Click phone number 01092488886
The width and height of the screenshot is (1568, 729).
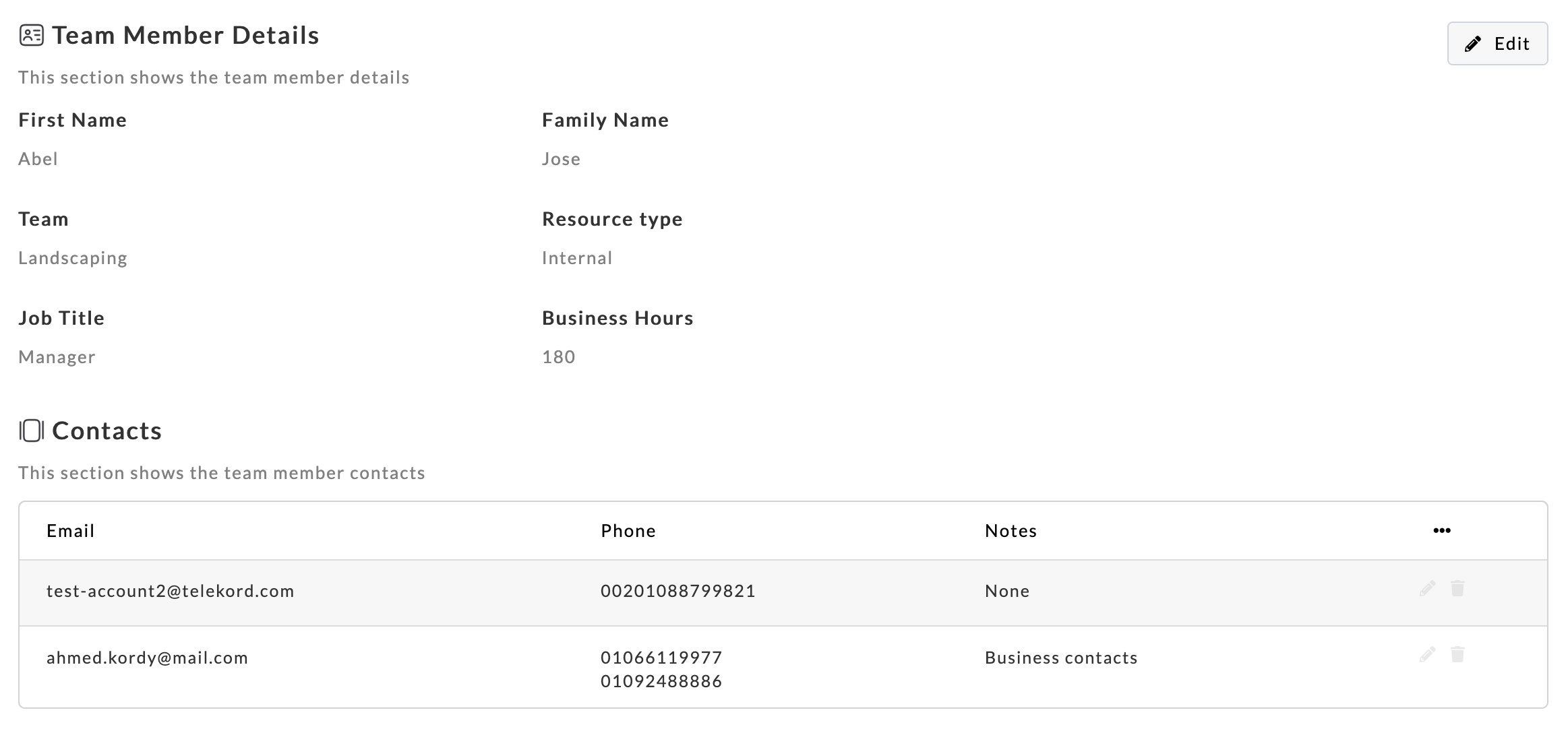click(x=661, y=681)
